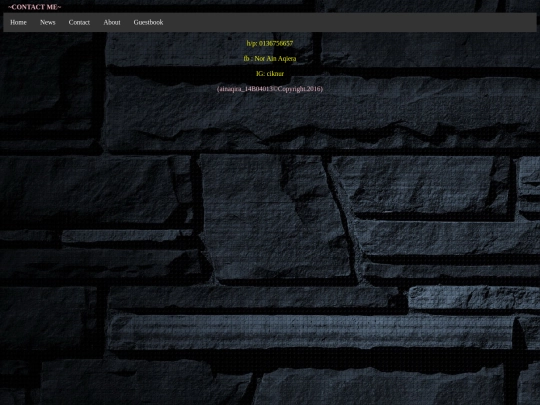Click the IG: ciknur text line
Viewport: 540px width, 405px height.
[270, 74]
